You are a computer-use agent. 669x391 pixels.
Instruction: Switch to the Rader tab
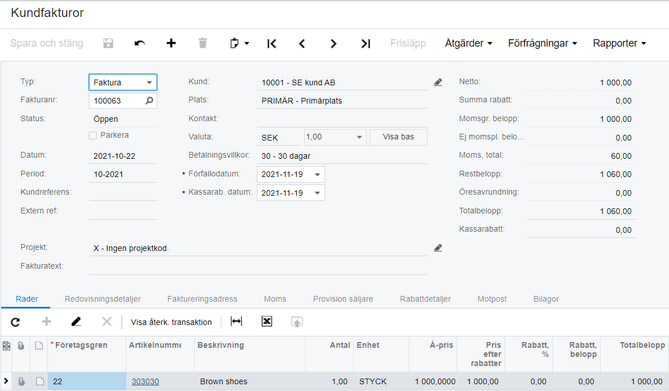[27, 299]
